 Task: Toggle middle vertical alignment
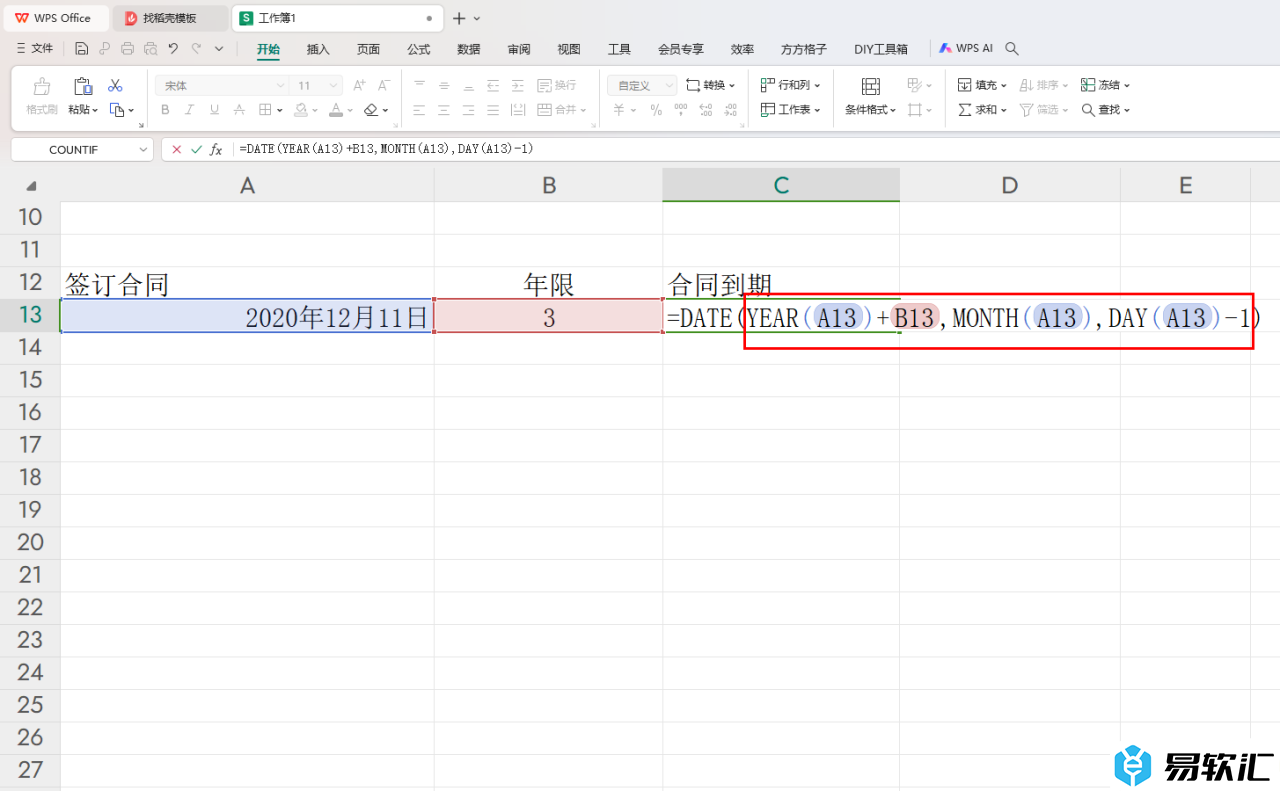pyautogui.click(x=444, y=86)
